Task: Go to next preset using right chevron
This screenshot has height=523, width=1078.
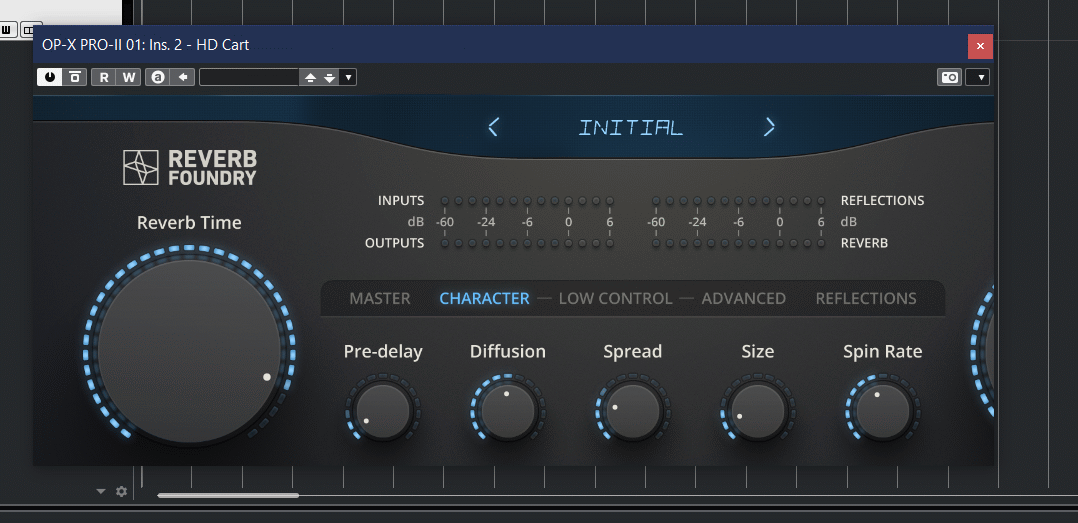Action: pyautogui.click(x=769, y=127)
